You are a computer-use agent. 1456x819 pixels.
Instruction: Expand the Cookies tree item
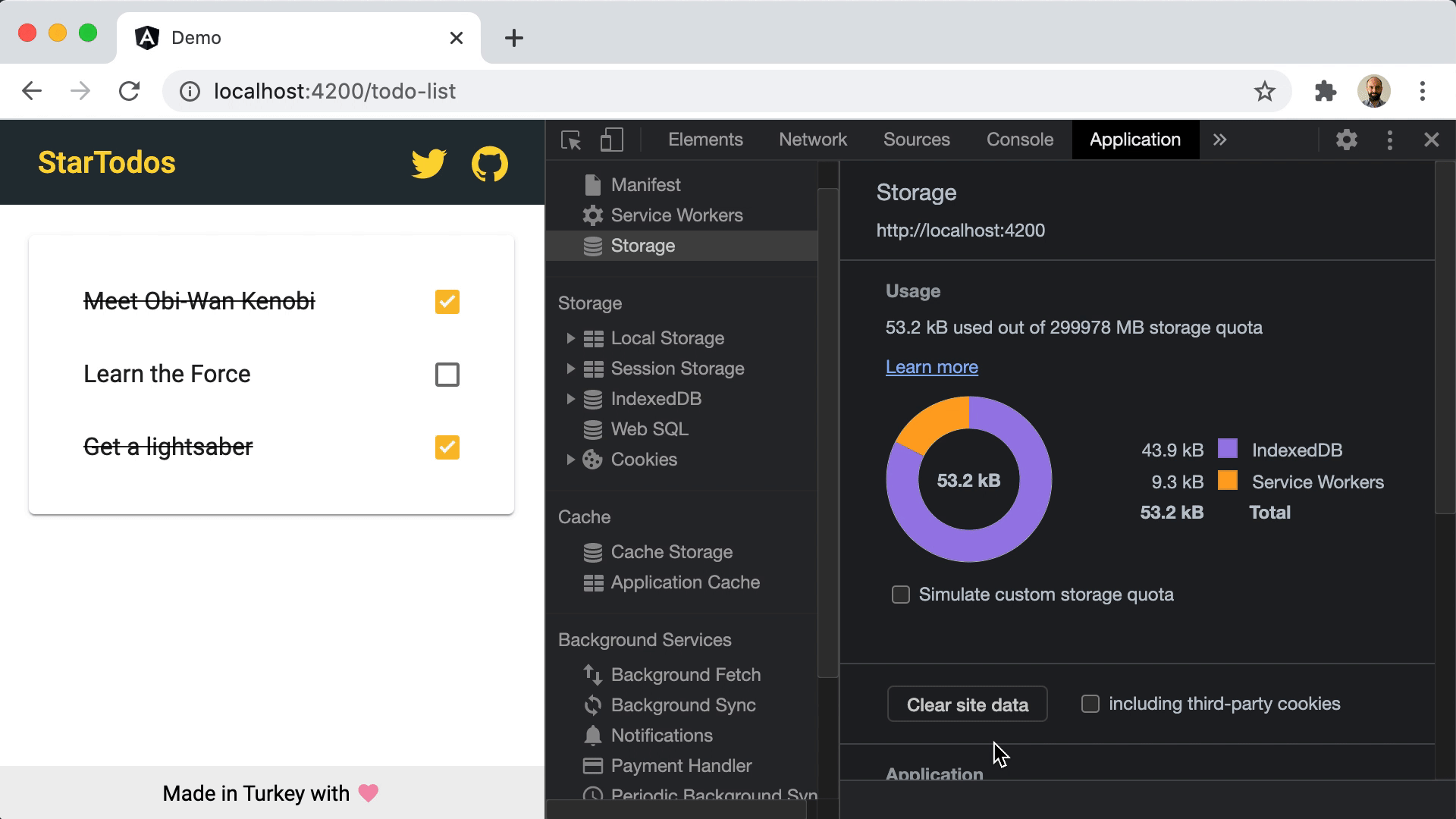coord(570,460)
